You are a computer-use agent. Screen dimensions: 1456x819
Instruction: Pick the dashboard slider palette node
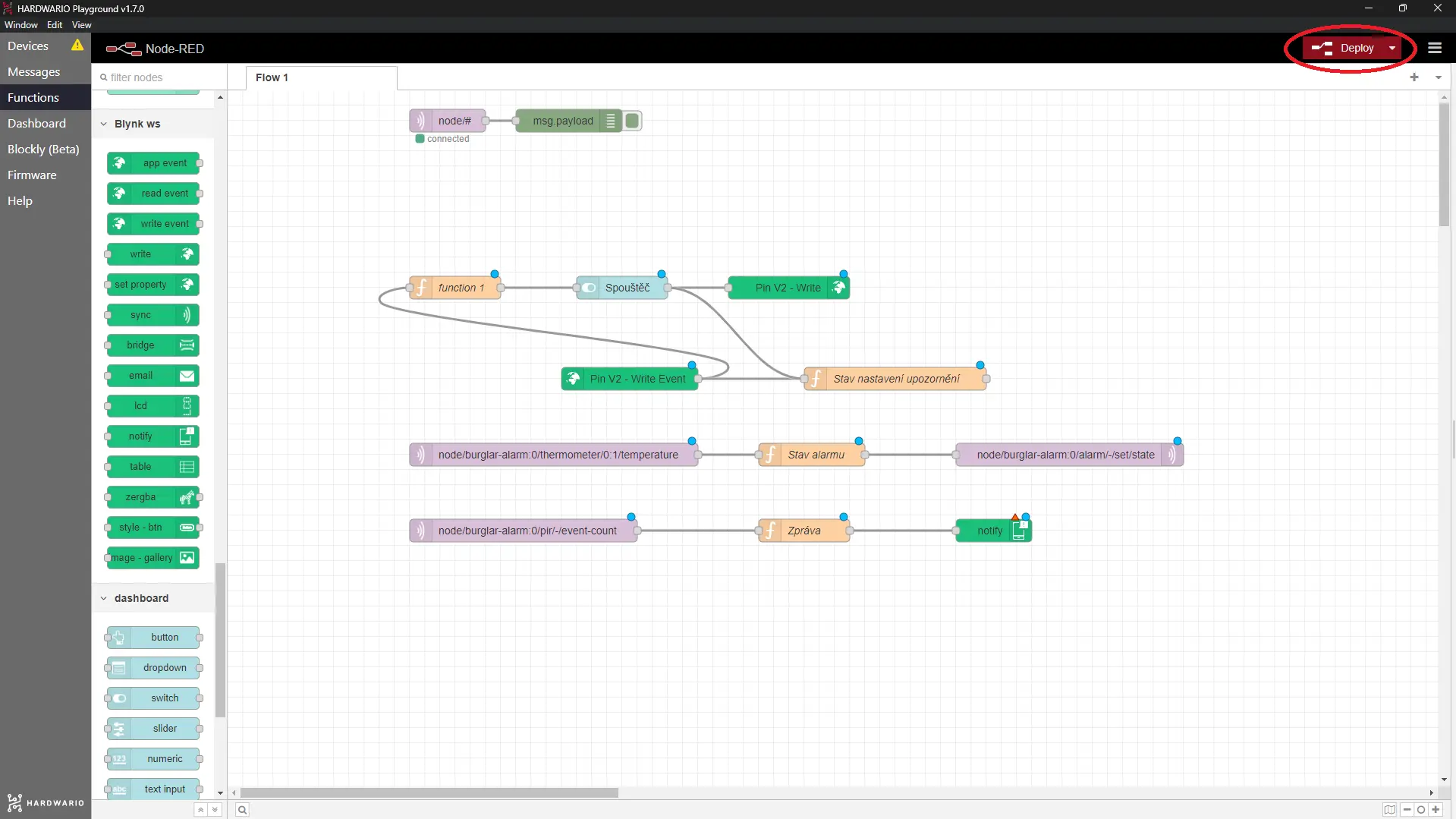(153, 729)
